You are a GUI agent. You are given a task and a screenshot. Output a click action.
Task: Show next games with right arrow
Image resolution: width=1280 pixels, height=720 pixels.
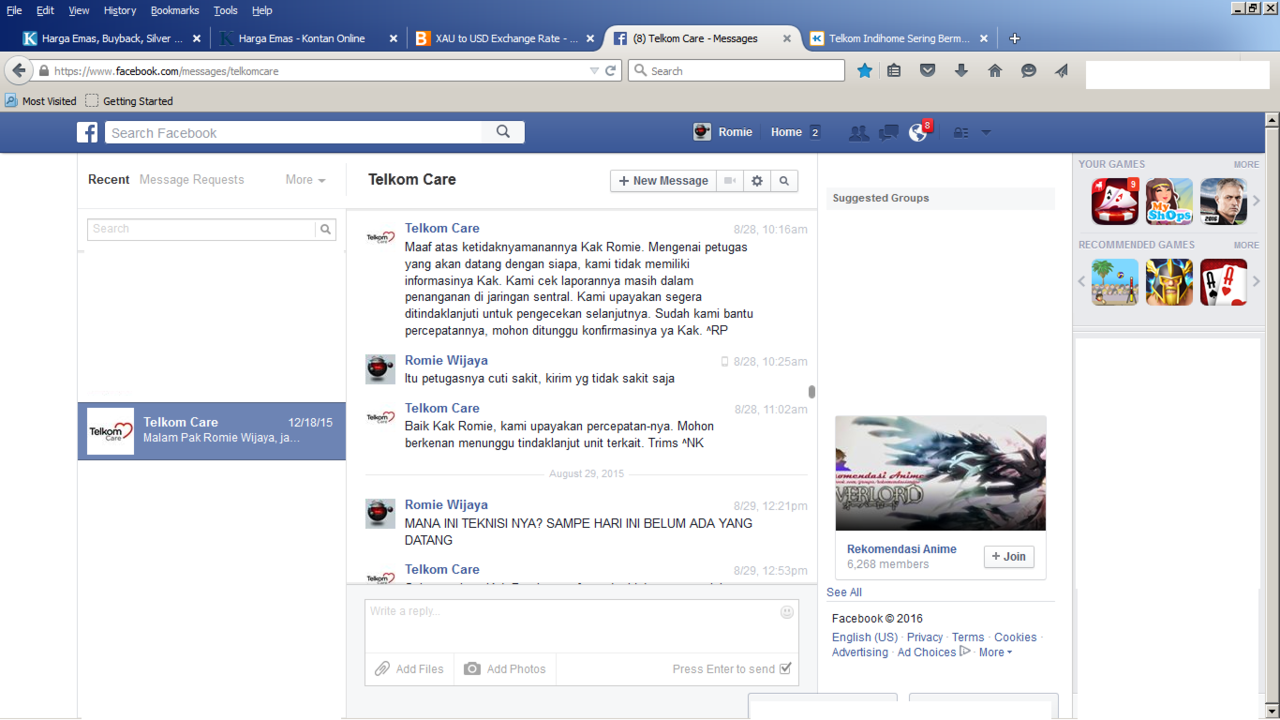(x=1257, y=201)
